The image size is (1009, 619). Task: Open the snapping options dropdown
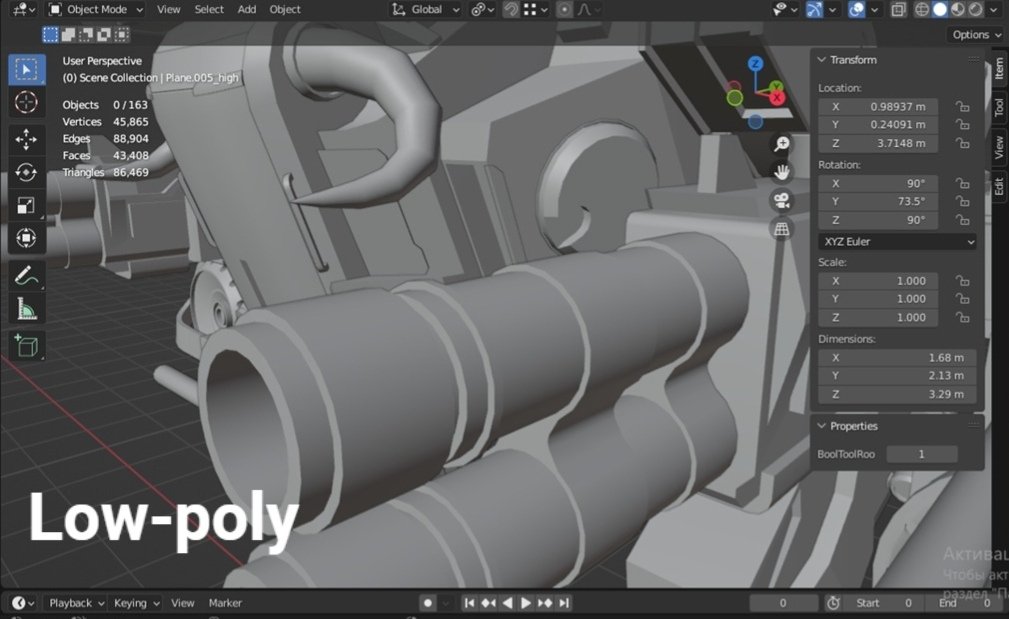[536, 10]
